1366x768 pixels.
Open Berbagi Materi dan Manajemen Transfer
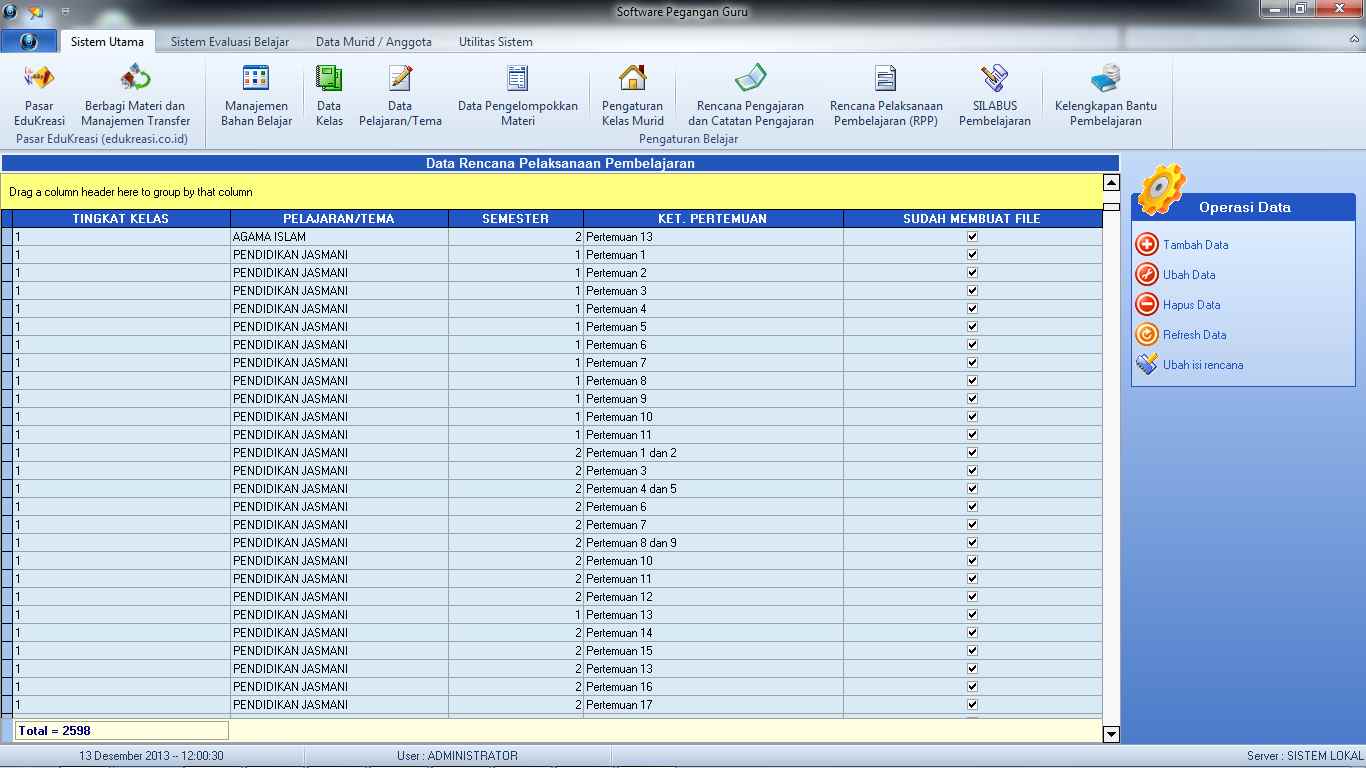pyautogui.click(x=135, y=95)
